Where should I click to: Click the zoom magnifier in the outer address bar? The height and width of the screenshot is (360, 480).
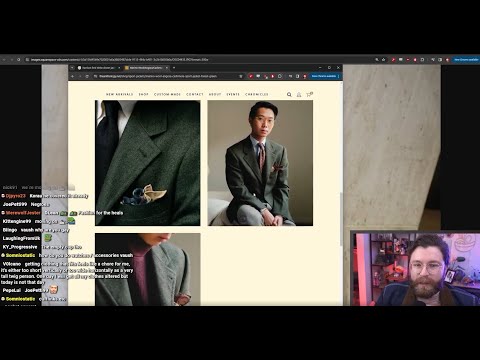tap(377, 60)
